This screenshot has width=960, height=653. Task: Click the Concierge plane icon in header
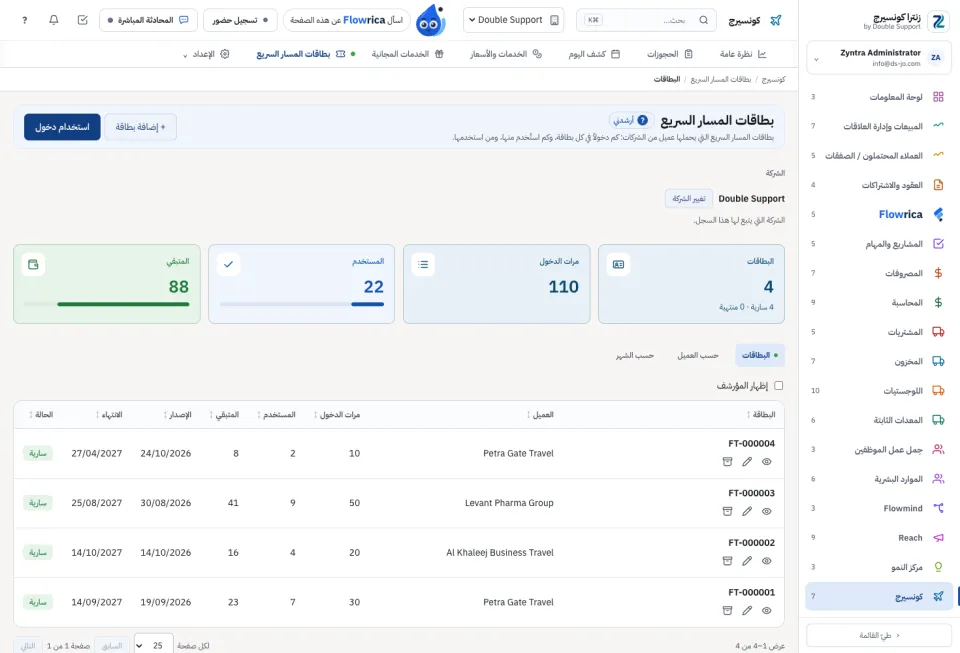[x=776, y=20]
